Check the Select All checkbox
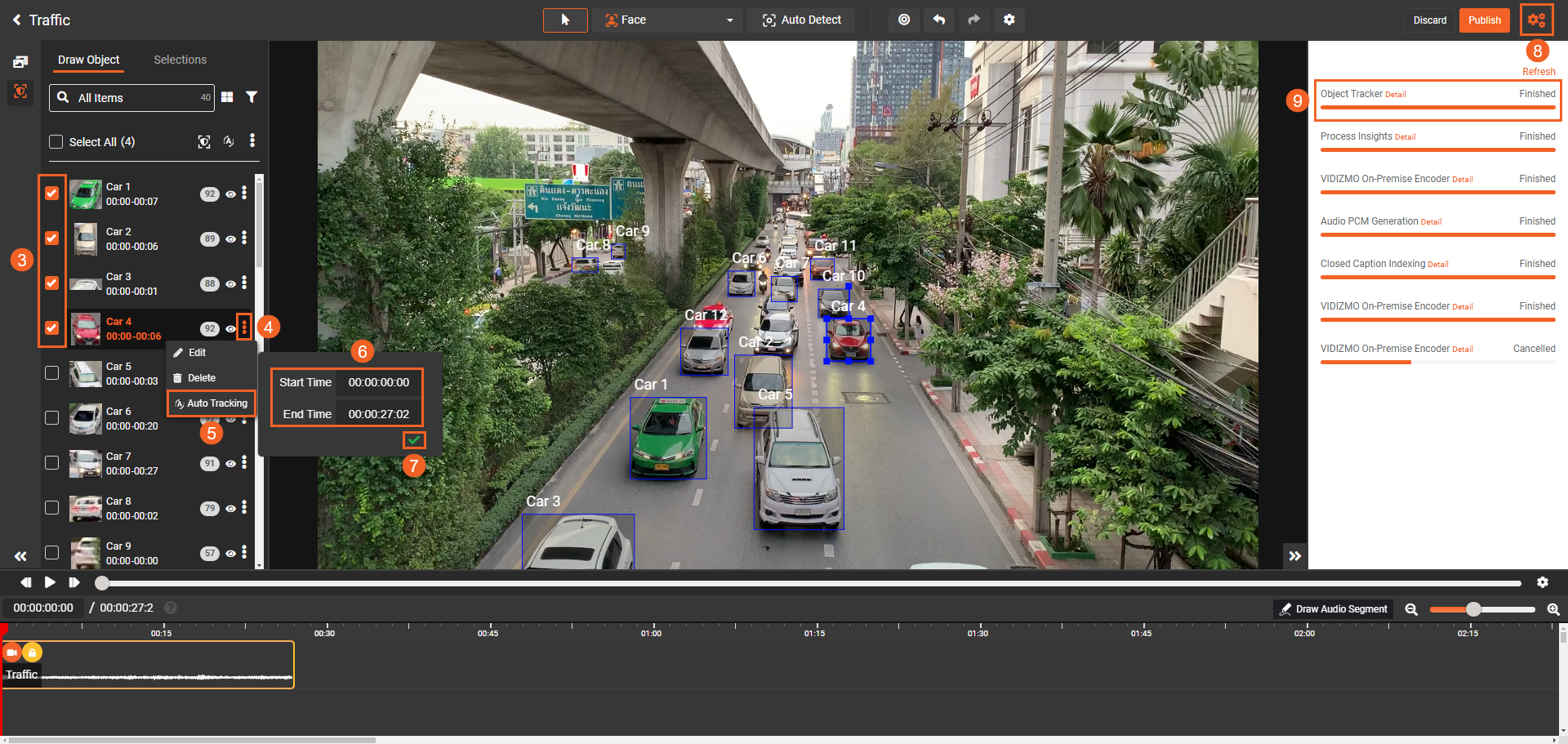The image size is (1568, 744). point(56,142)
